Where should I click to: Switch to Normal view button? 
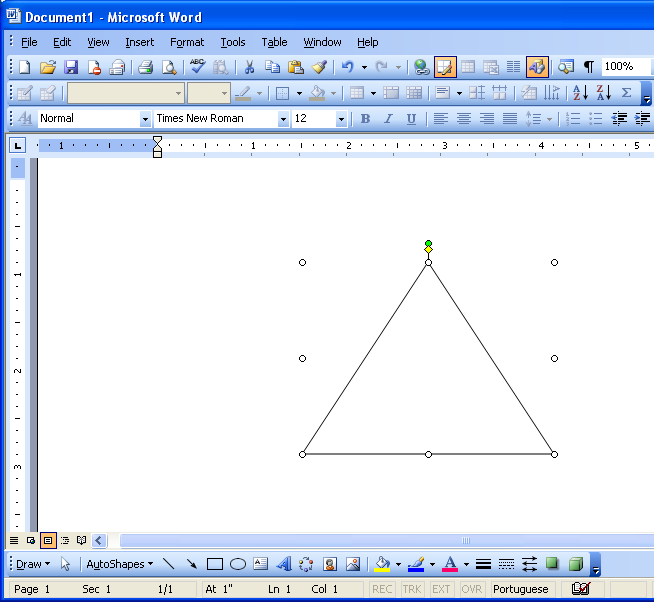(14, 541)
